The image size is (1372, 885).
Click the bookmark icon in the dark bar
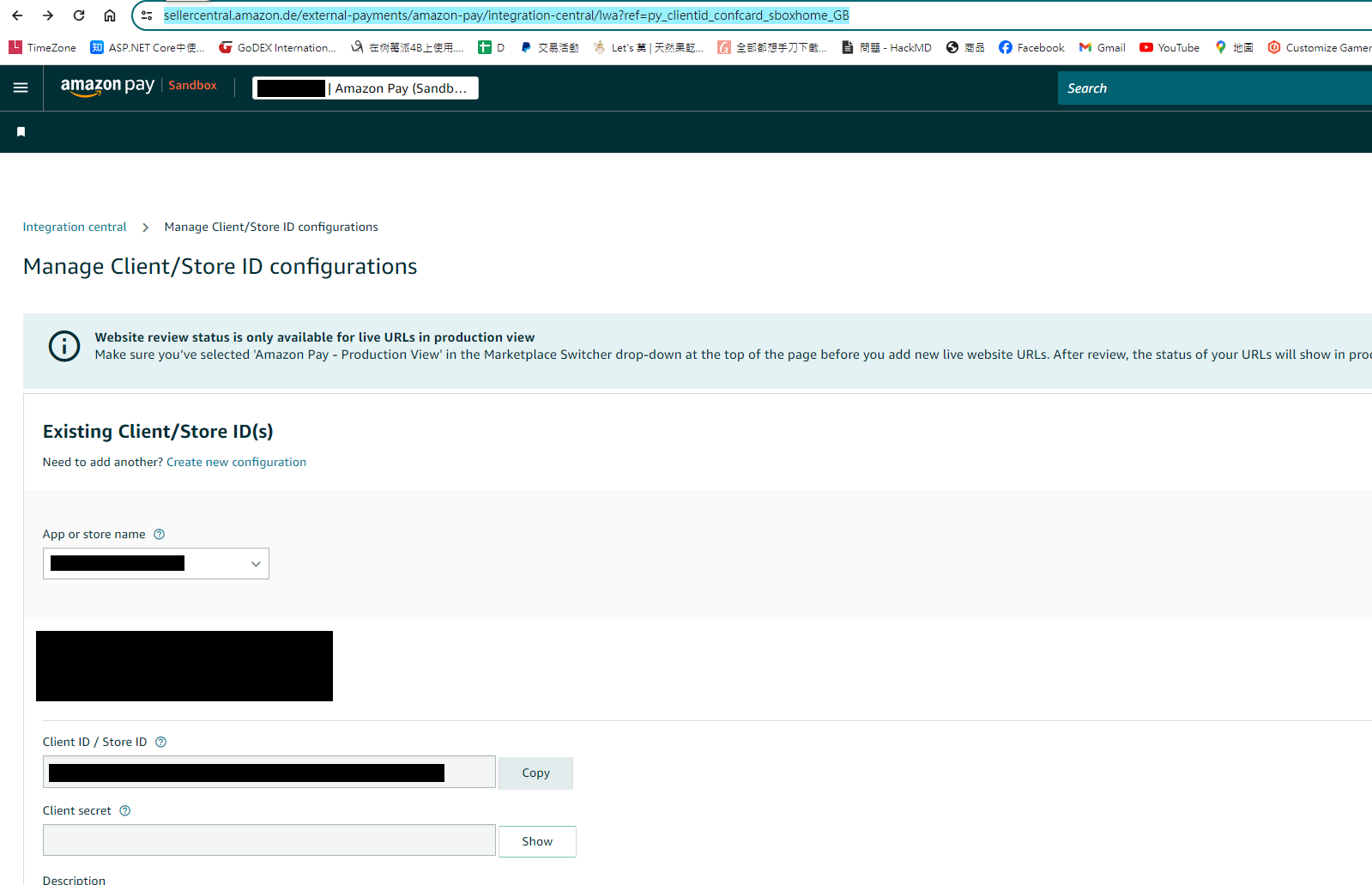21,131
